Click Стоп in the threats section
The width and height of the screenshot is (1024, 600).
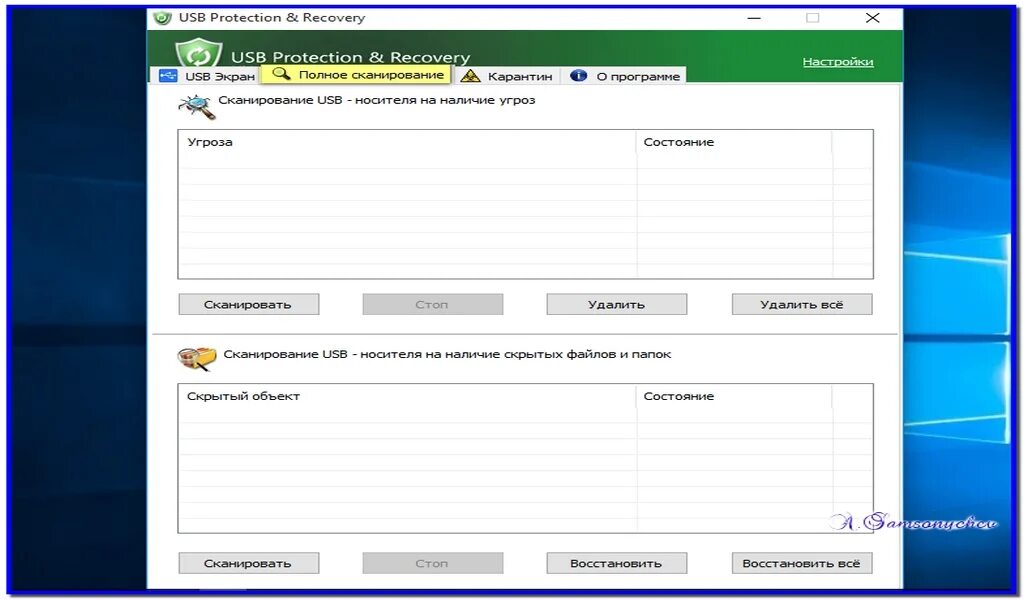433,304
